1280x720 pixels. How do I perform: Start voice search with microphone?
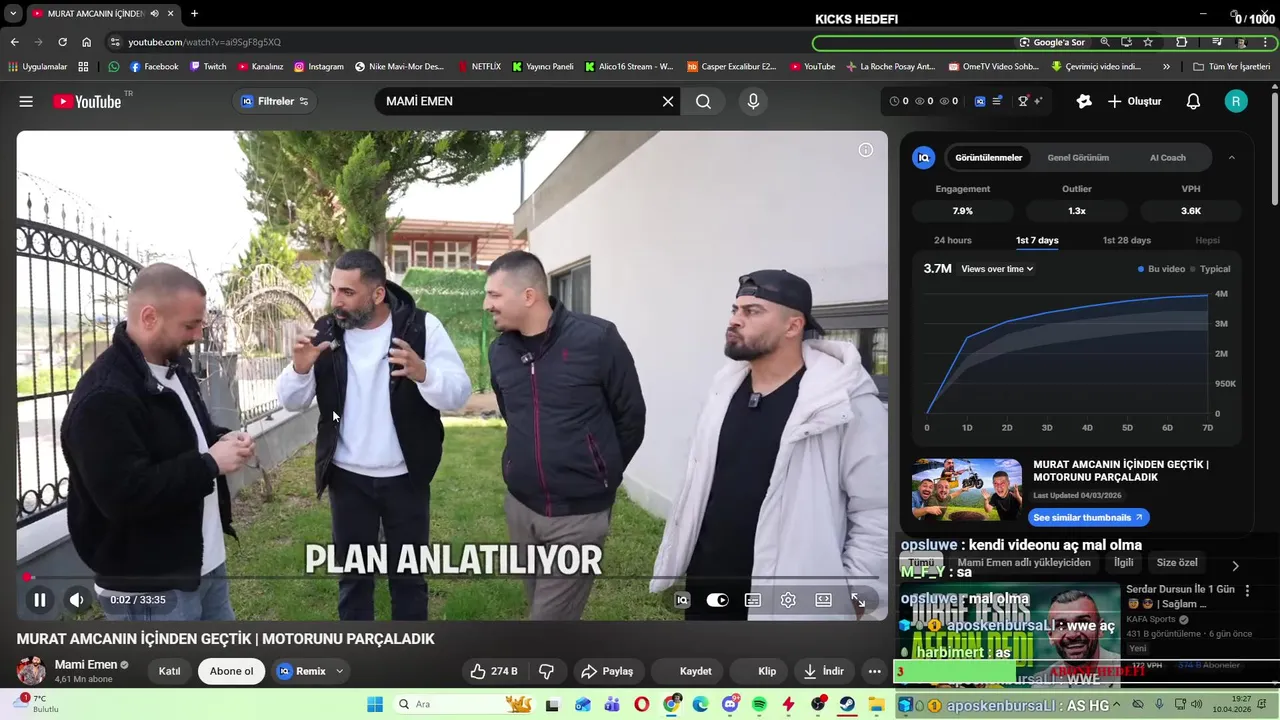pos(753,101)
